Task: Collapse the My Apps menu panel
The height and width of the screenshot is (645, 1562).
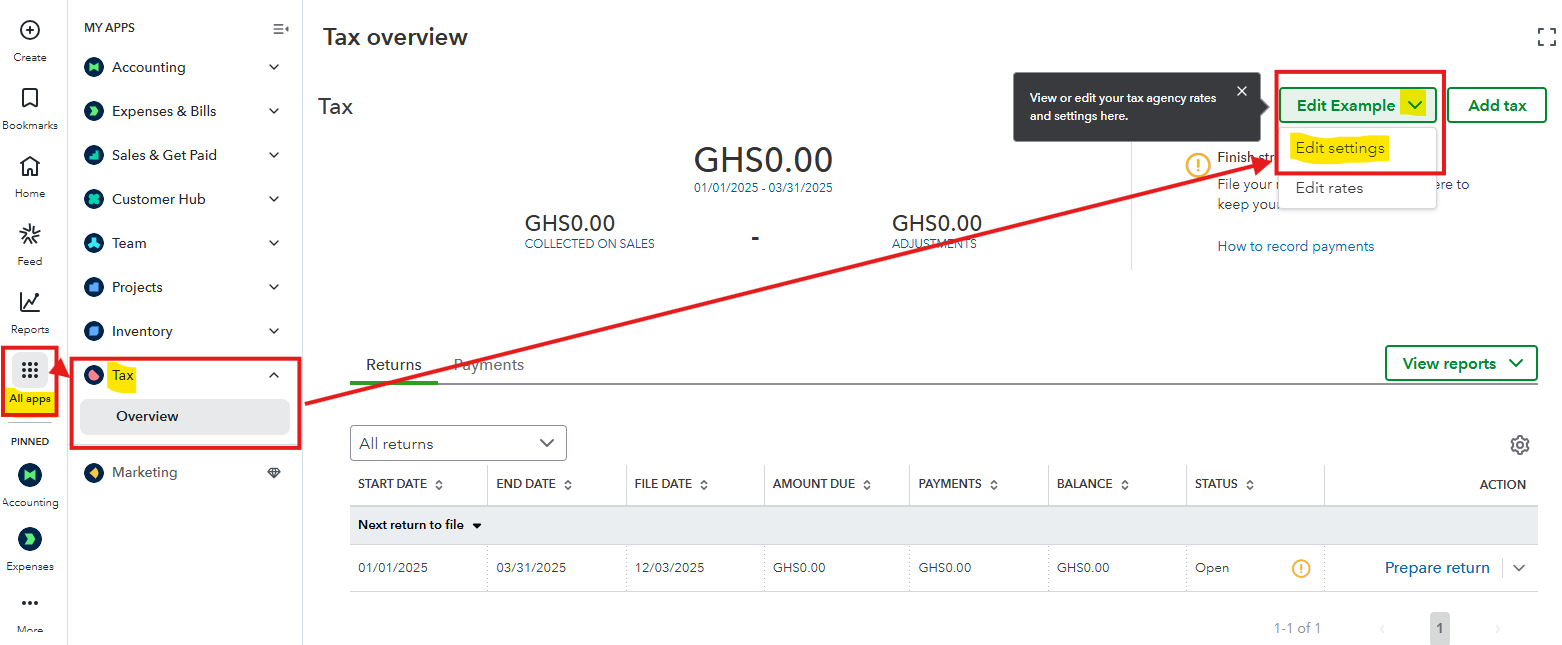Action: [280, 29]
